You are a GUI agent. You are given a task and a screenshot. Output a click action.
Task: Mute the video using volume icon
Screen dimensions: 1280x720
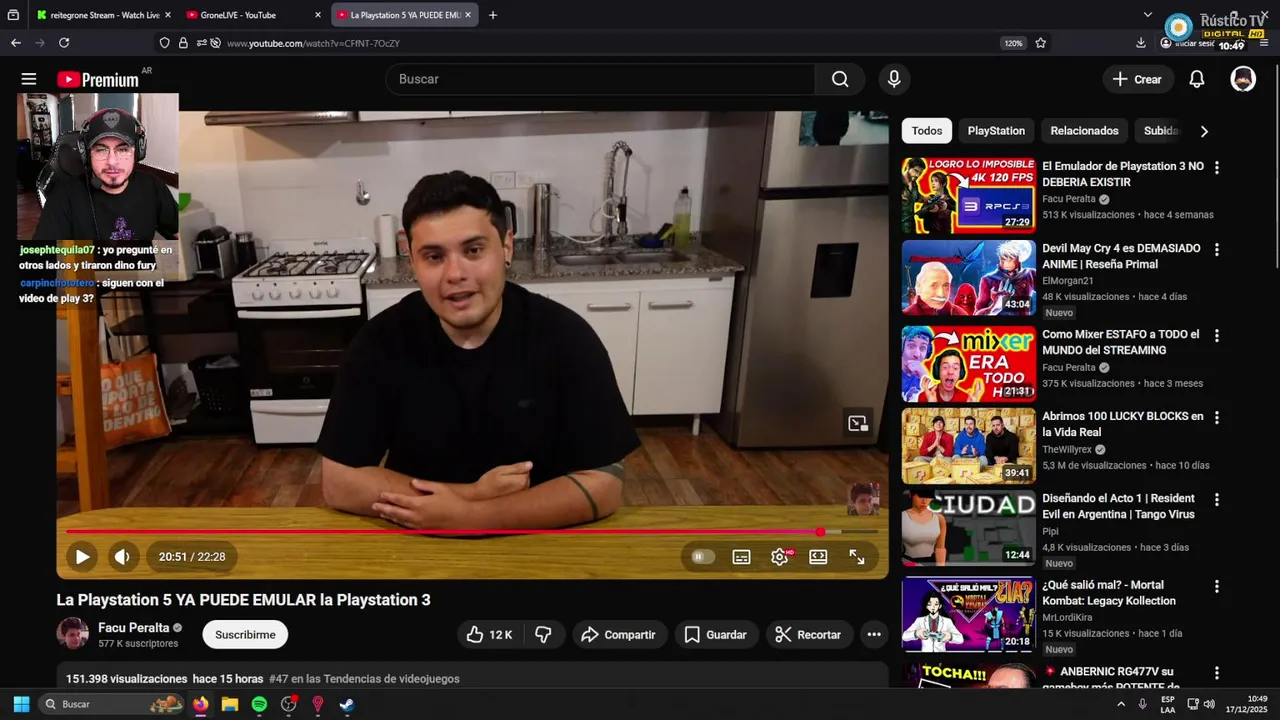click(122, 557)
